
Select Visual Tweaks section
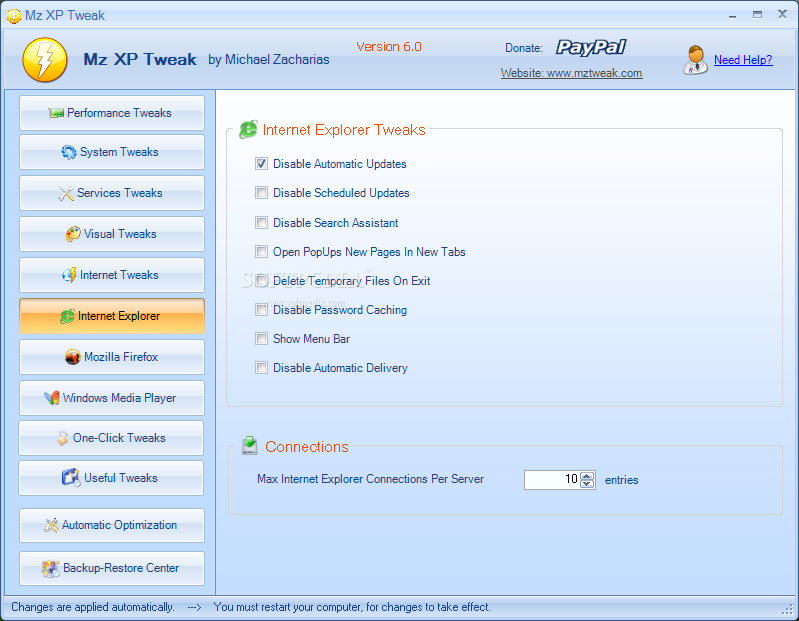click(112, 234)
